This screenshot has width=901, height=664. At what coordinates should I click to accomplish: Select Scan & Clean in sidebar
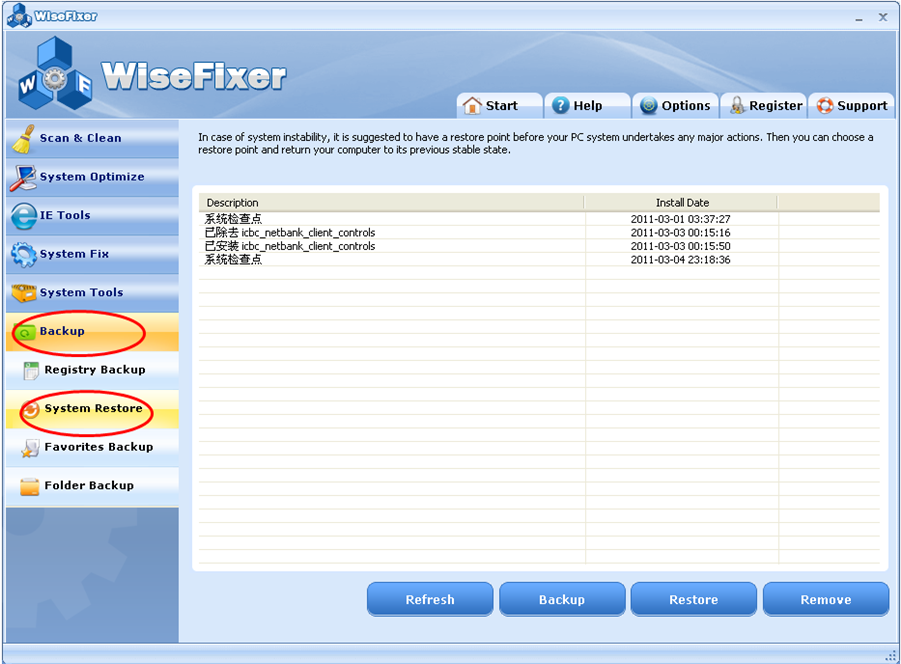click(x=92, y=138)
